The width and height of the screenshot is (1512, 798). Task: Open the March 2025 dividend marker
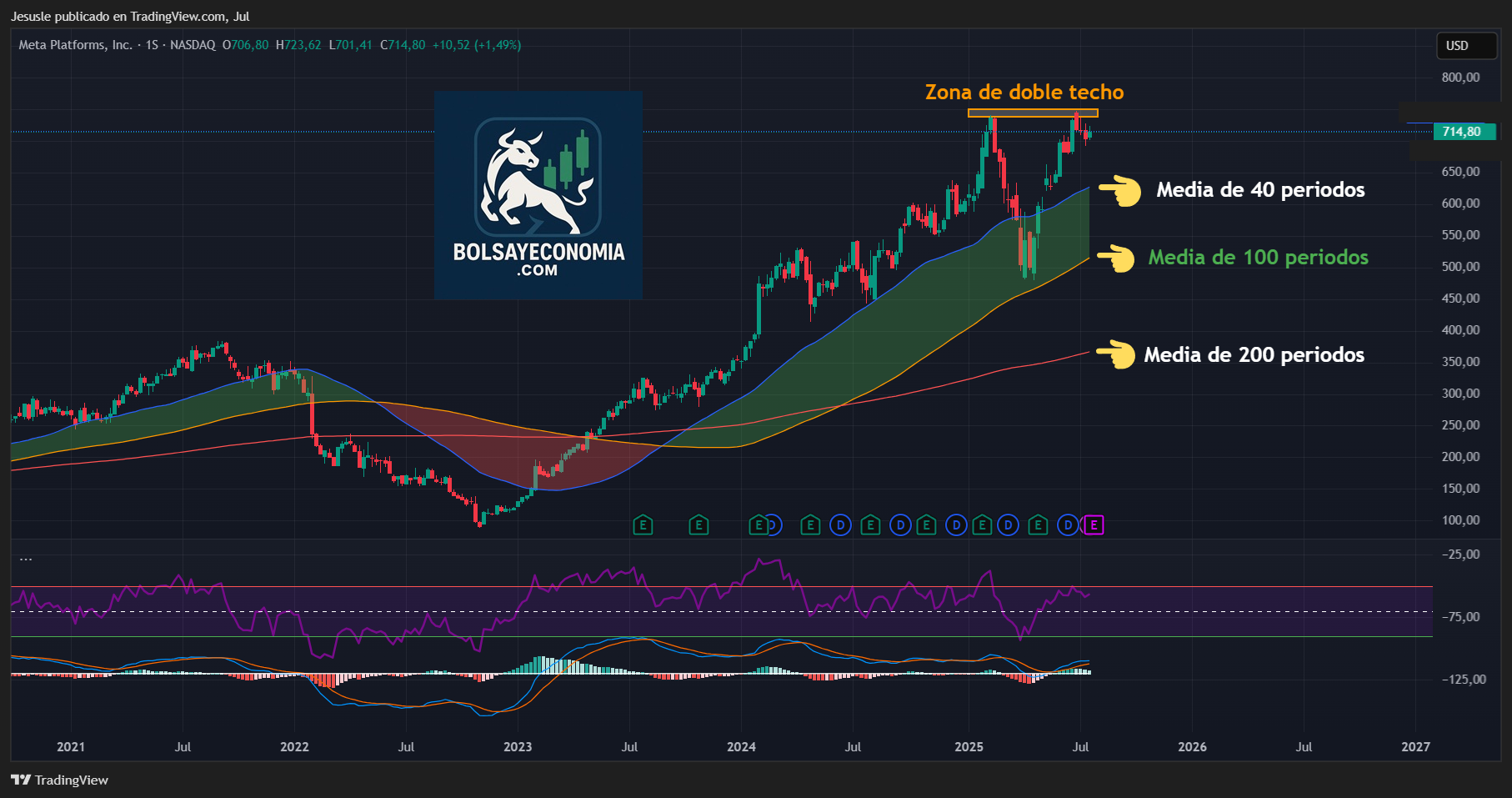pyautogui.click(x=1009, y=525)
